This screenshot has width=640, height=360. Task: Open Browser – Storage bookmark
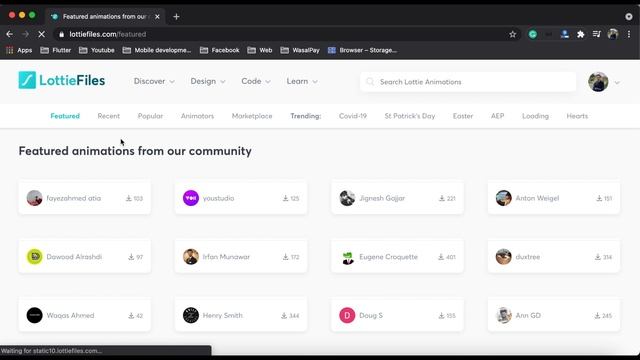(362, 50)
